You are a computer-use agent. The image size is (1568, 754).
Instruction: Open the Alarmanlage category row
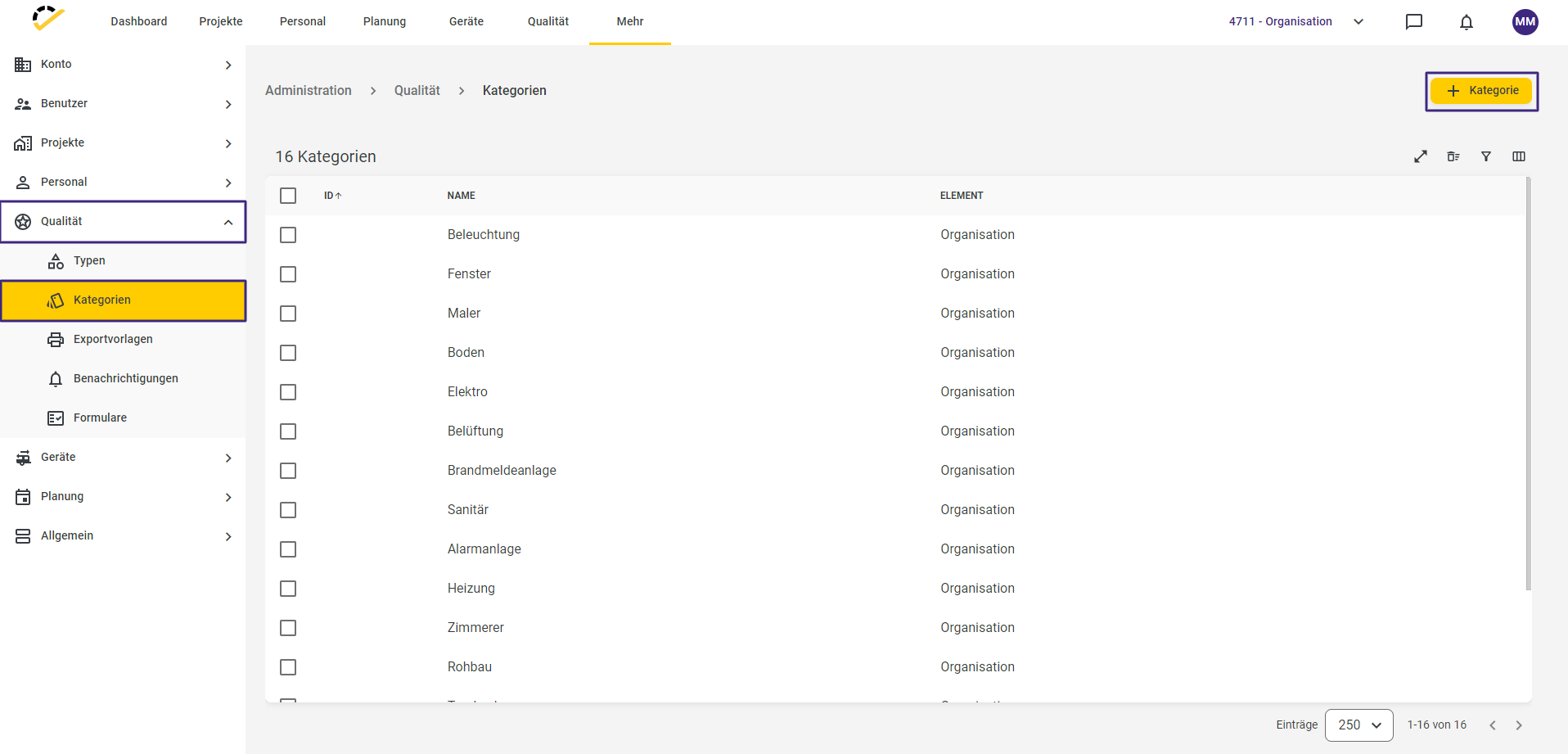[896, 549]
